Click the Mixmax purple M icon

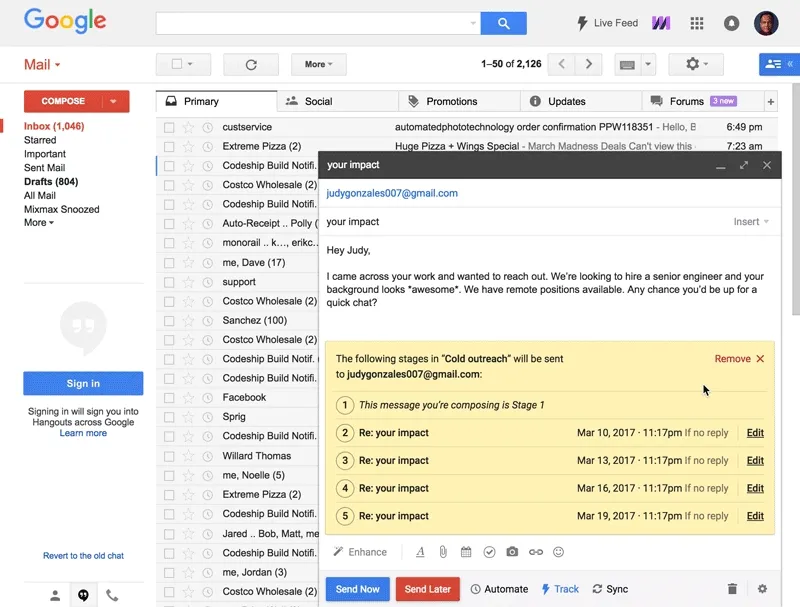coord(661,23)
